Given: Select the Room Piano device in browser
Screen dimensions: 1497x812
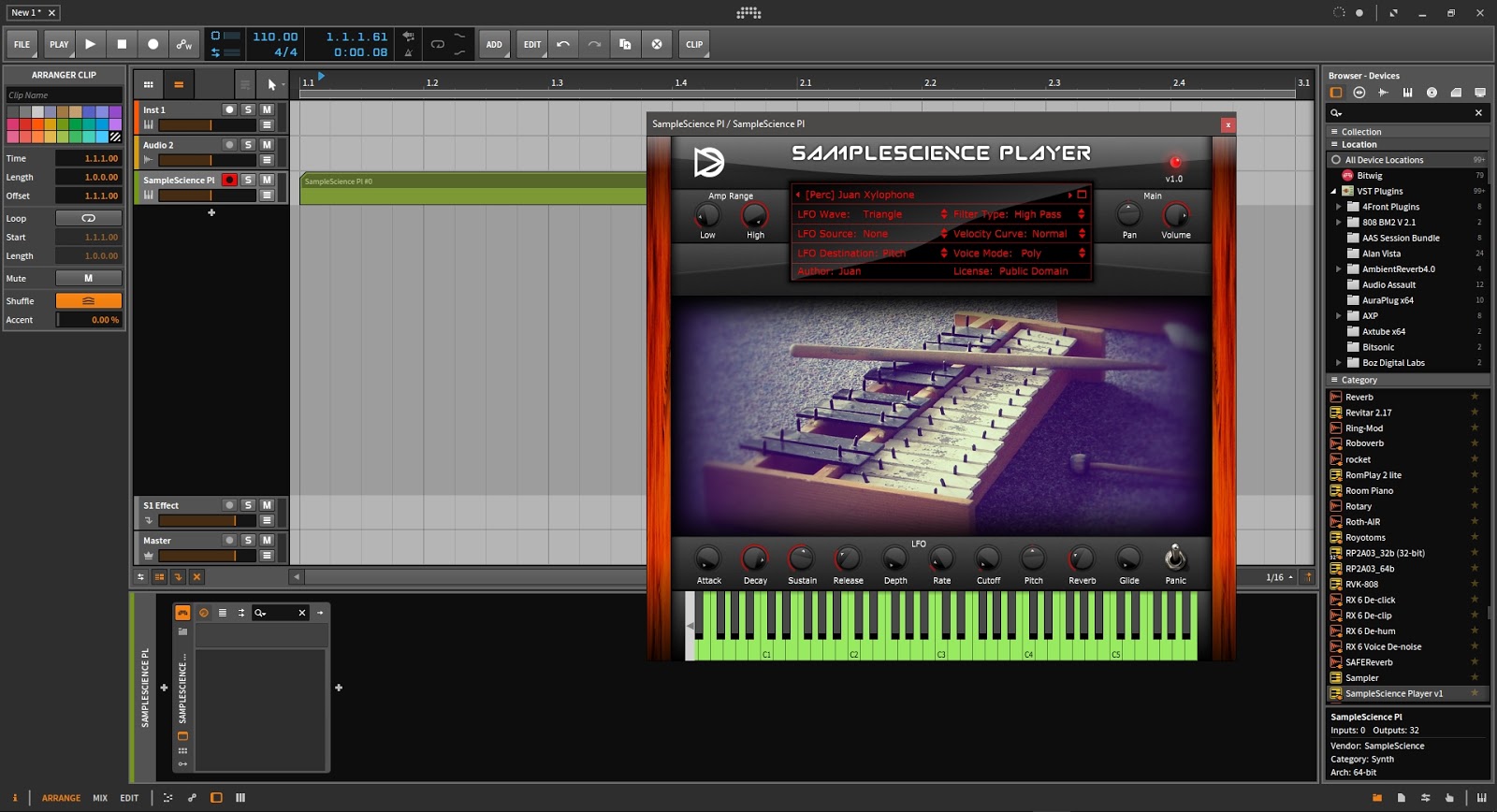Looking at the screenshot, I should tap(1408, 491).
